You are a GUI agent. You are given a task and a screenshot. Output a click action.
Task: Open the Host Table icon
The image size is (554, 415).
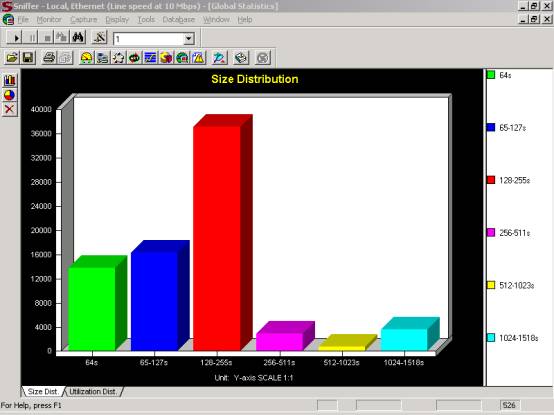102,58
